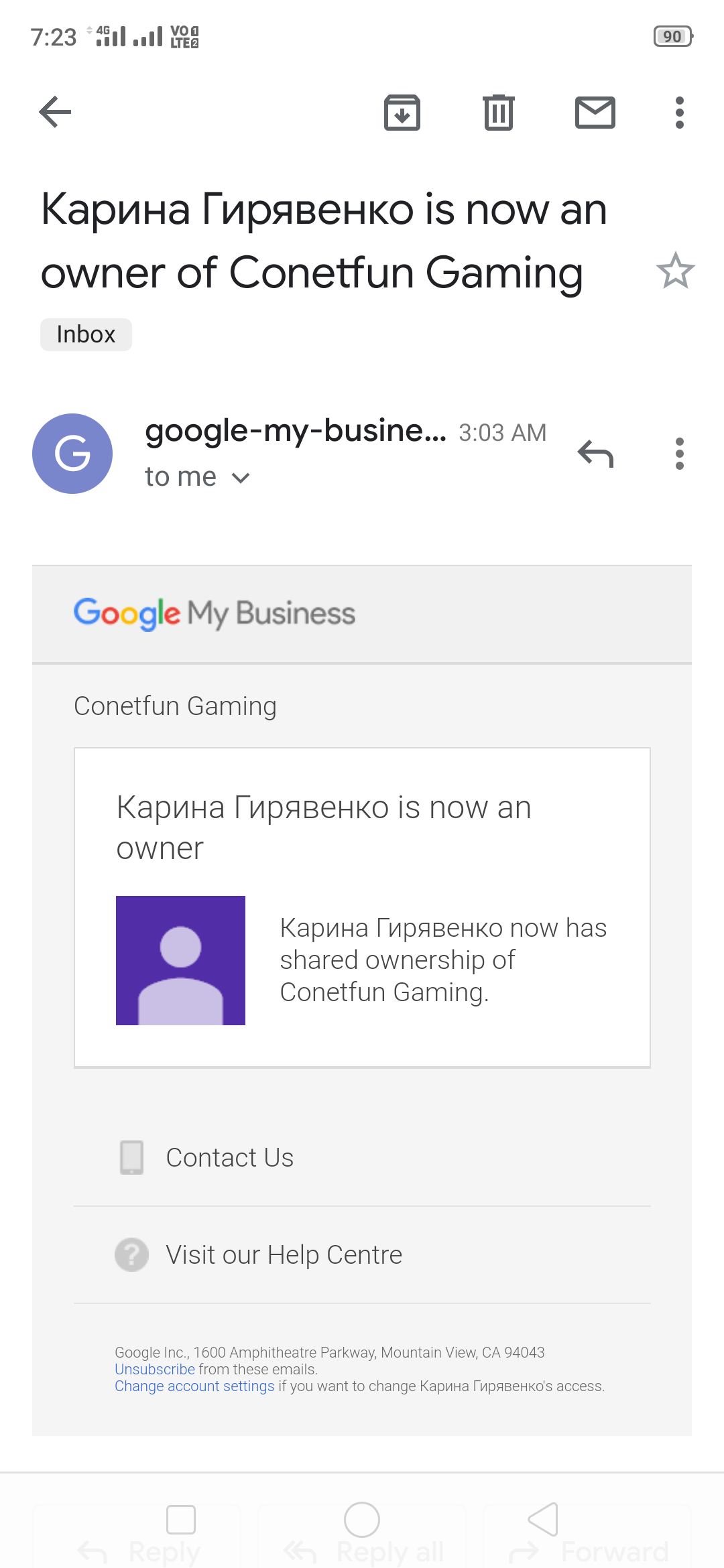Open Change account settings link
Image resolution: width=724 pixels, height=1568 pixels.
tap(194, 1386)
